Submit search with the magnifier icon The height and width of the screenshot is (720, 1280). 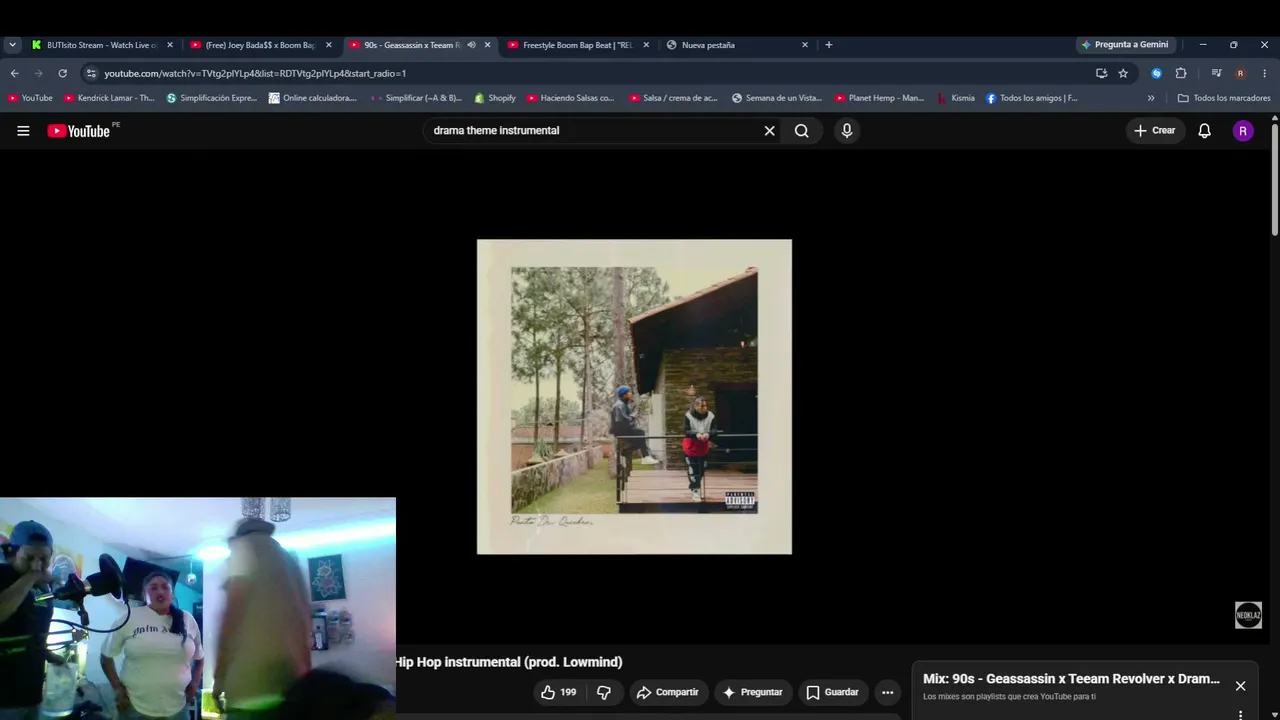point(801,131)
